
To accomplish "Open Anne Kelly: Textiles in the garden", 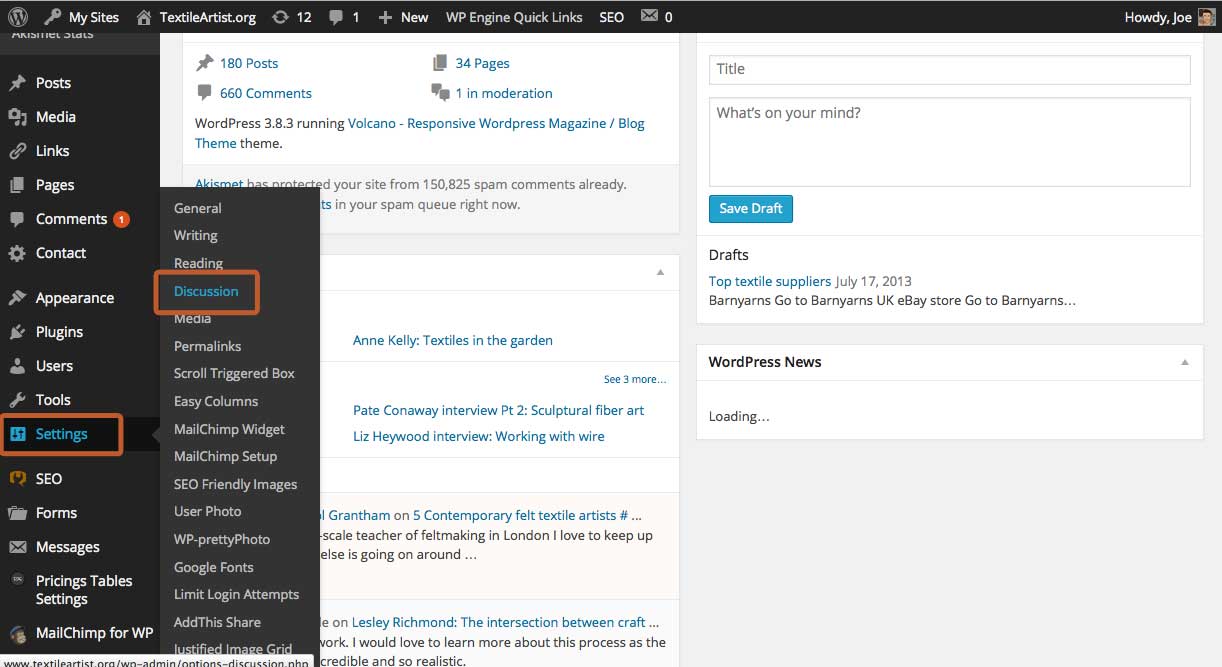I will click(x=453, y=340).
